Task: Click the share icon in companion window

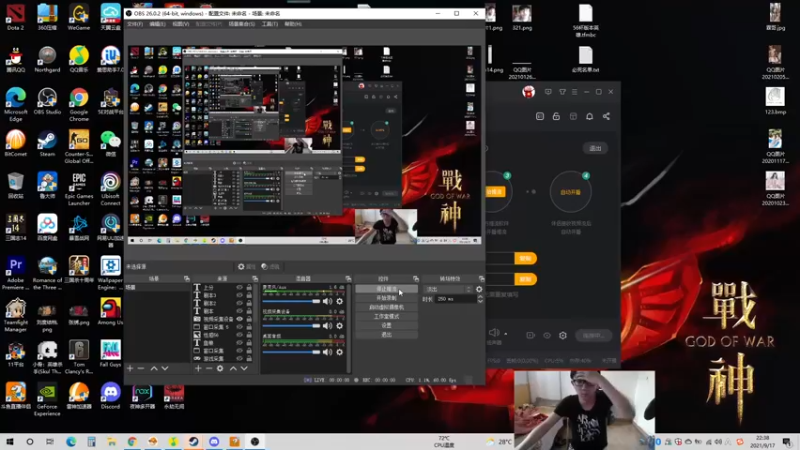Action: click(x=606, y=116)
